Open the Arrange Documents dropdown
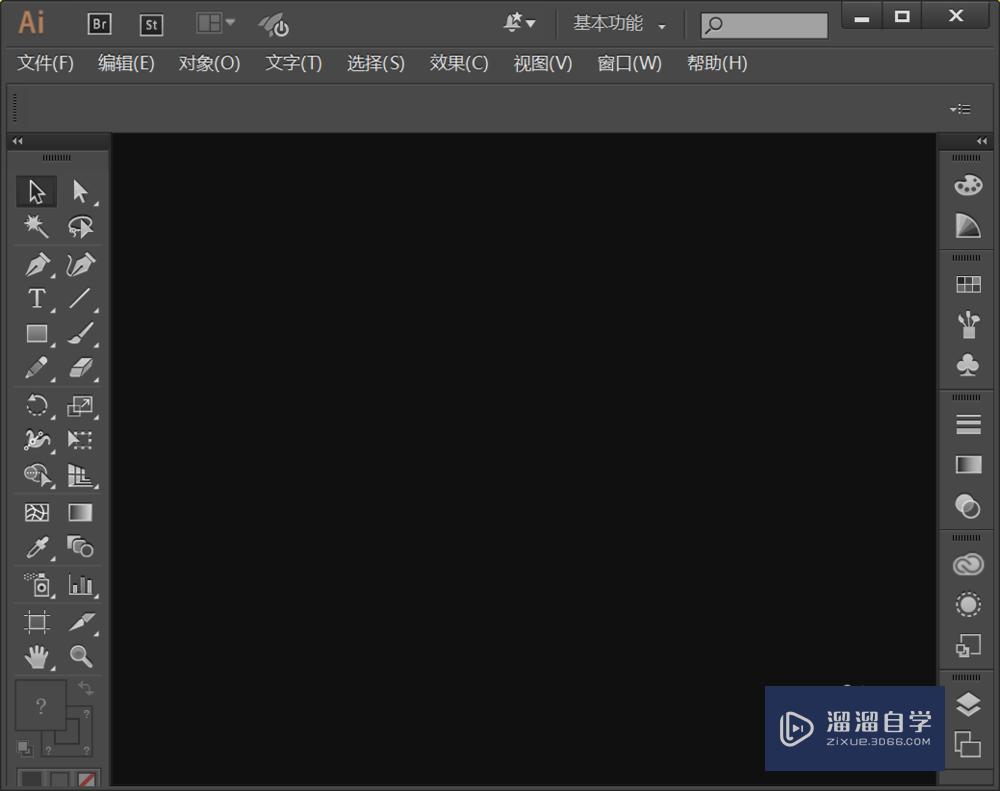 click(214, 23)
